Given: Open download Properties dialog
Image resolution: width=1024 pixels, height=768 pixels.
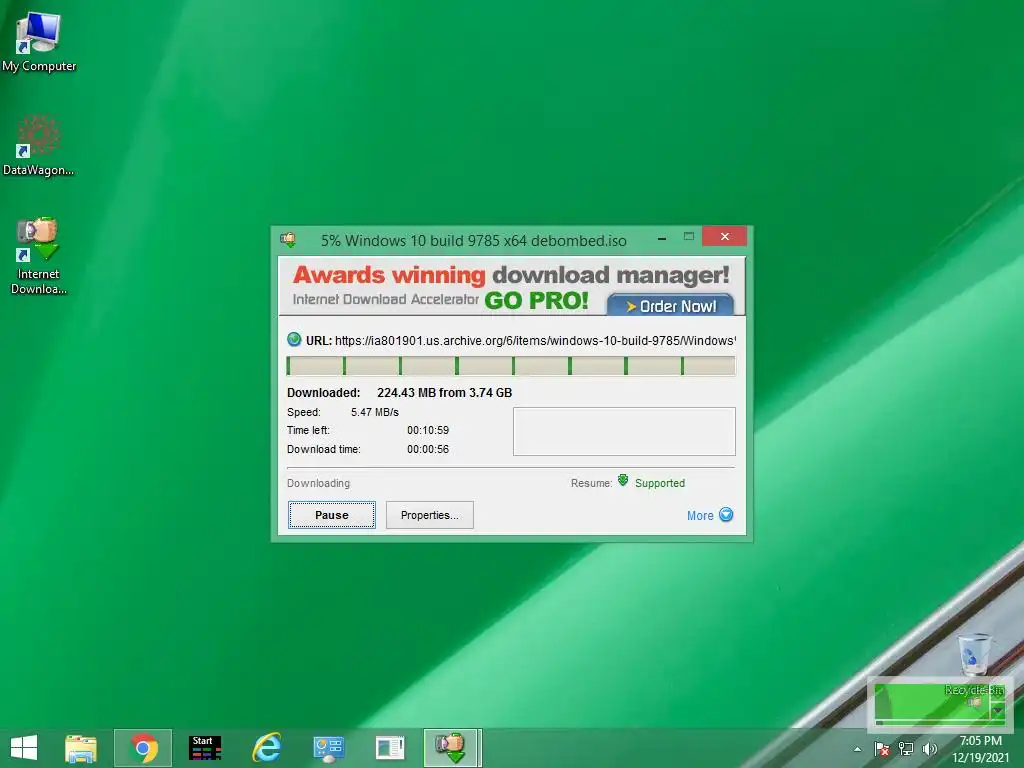Looking at the screenshot, I should click(430, 515).
